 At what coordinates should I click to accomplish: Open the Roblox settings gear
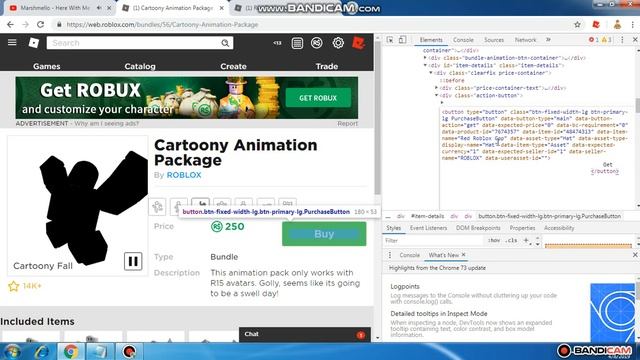(x=338, y=43)
